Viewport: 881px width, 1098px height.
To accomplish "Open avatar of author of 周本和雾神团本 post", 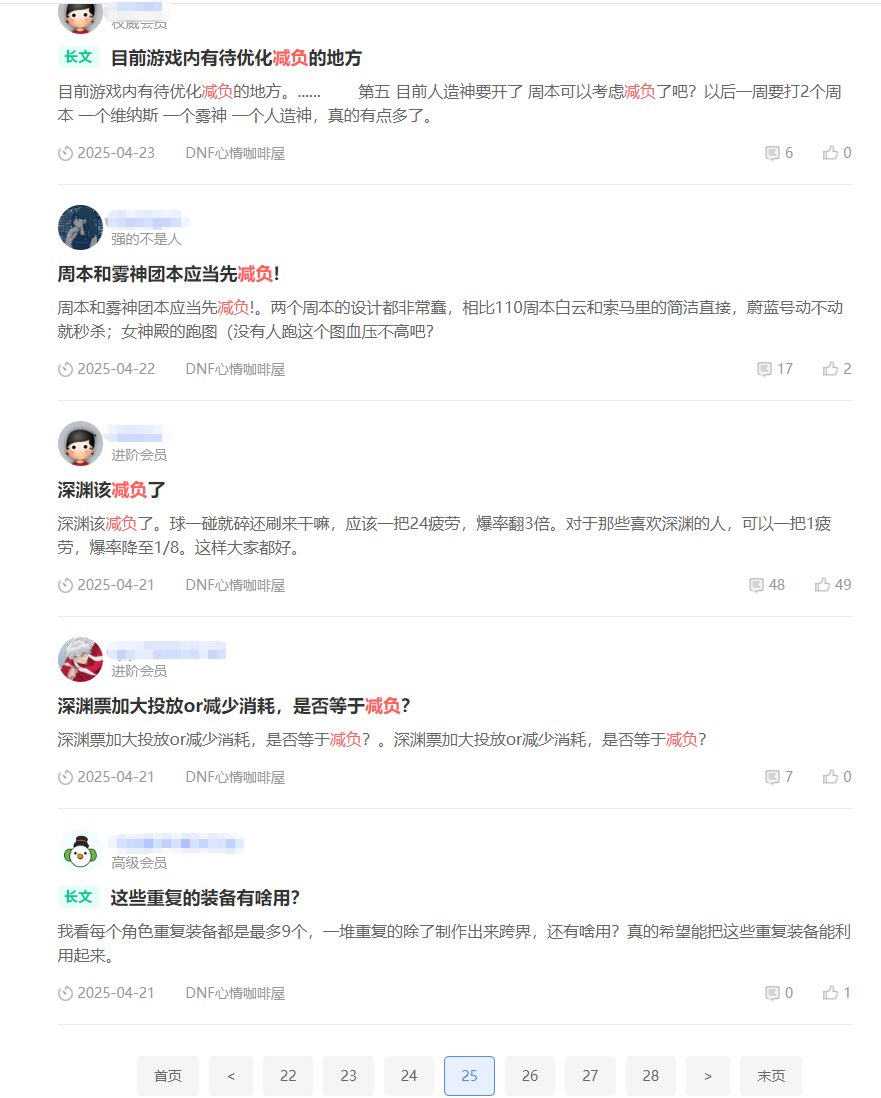I will point(81,228).
